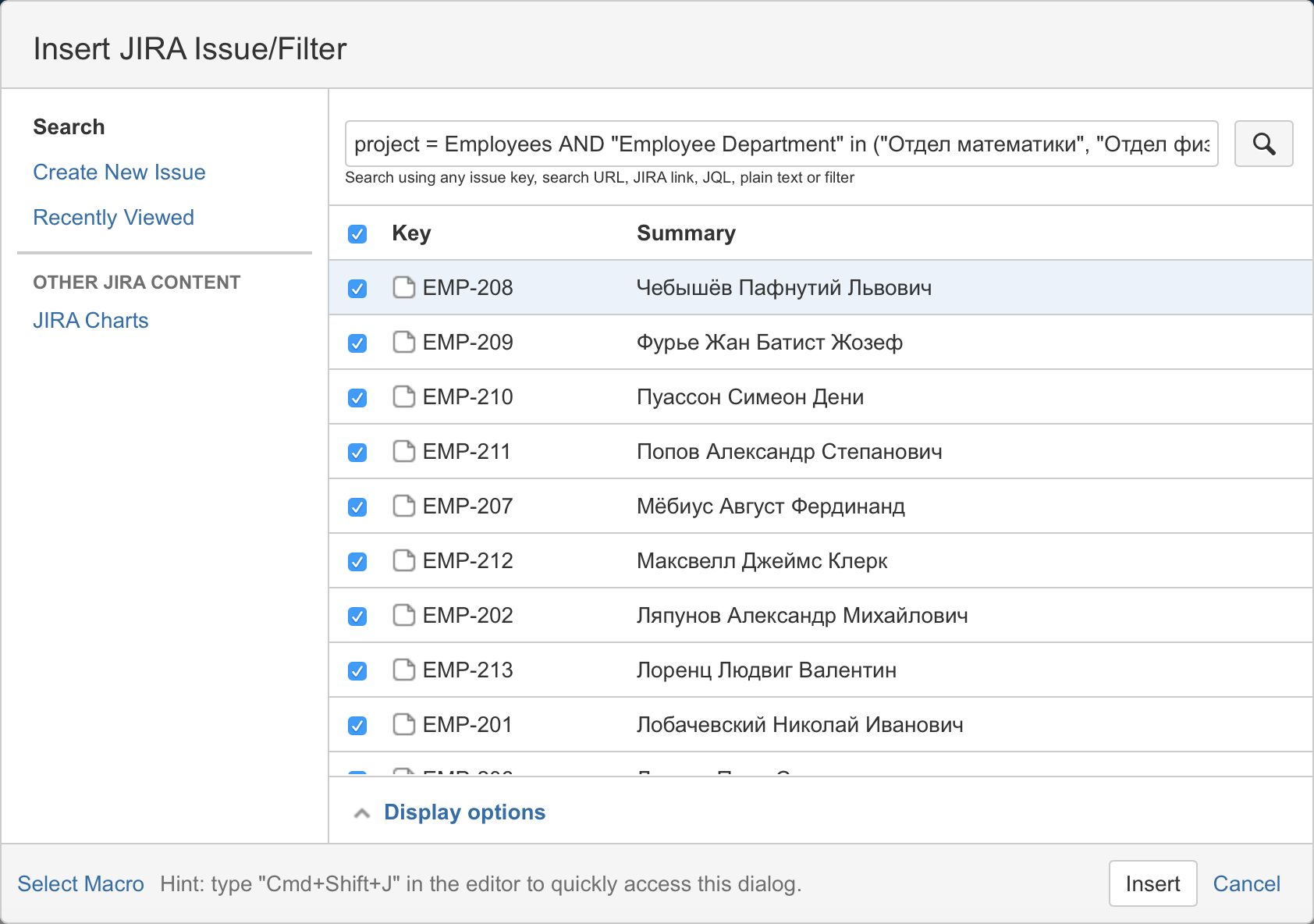The image size is (1314, 924).
Task: Click the issue type icon beside EMP-211
Action: click(x=403, y=452)
